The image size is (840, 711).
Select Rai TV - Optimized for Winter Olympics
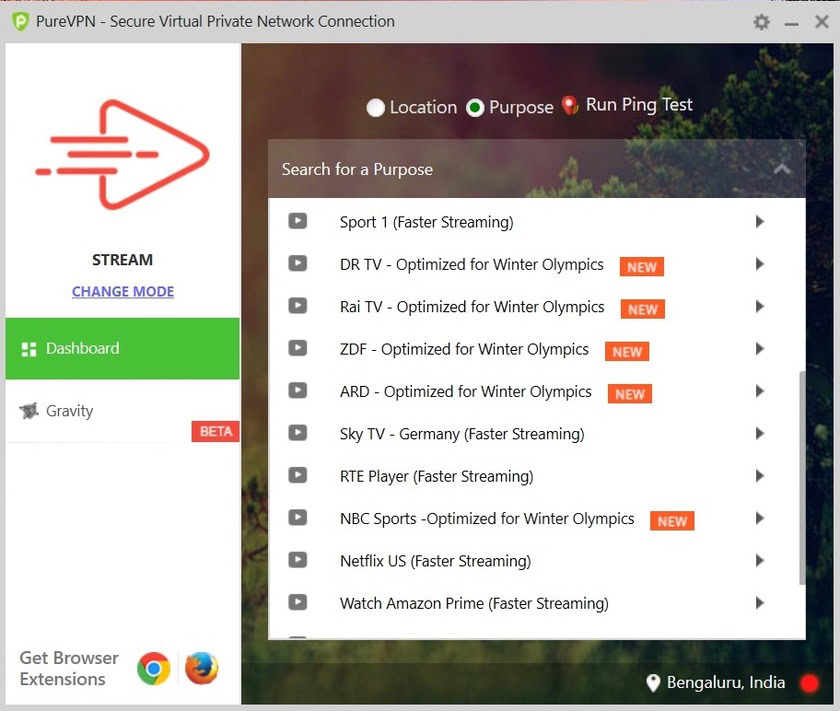472,306
